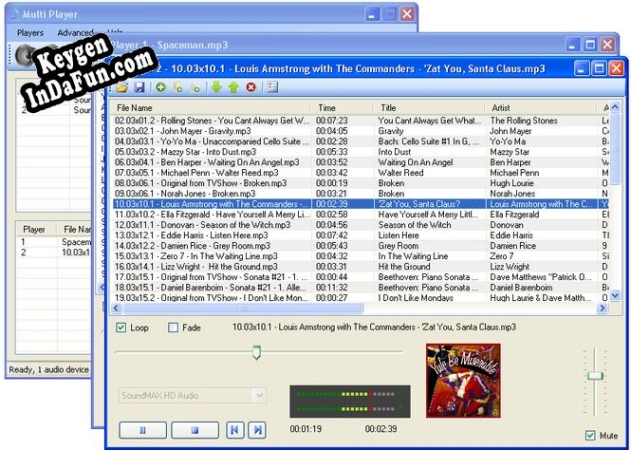Click the playlist horizontal scrollbar left arrow
This screenshot has height=450, width=631.
116,308
